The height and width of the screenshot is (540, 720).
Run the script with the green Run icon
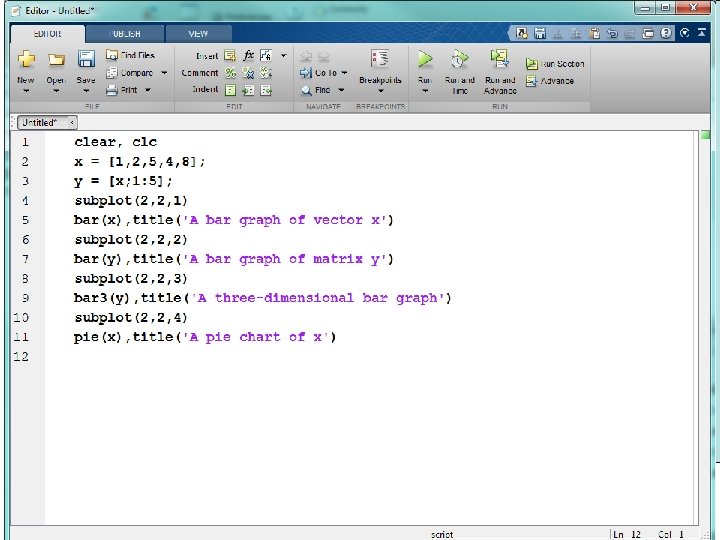pos(425,59)
